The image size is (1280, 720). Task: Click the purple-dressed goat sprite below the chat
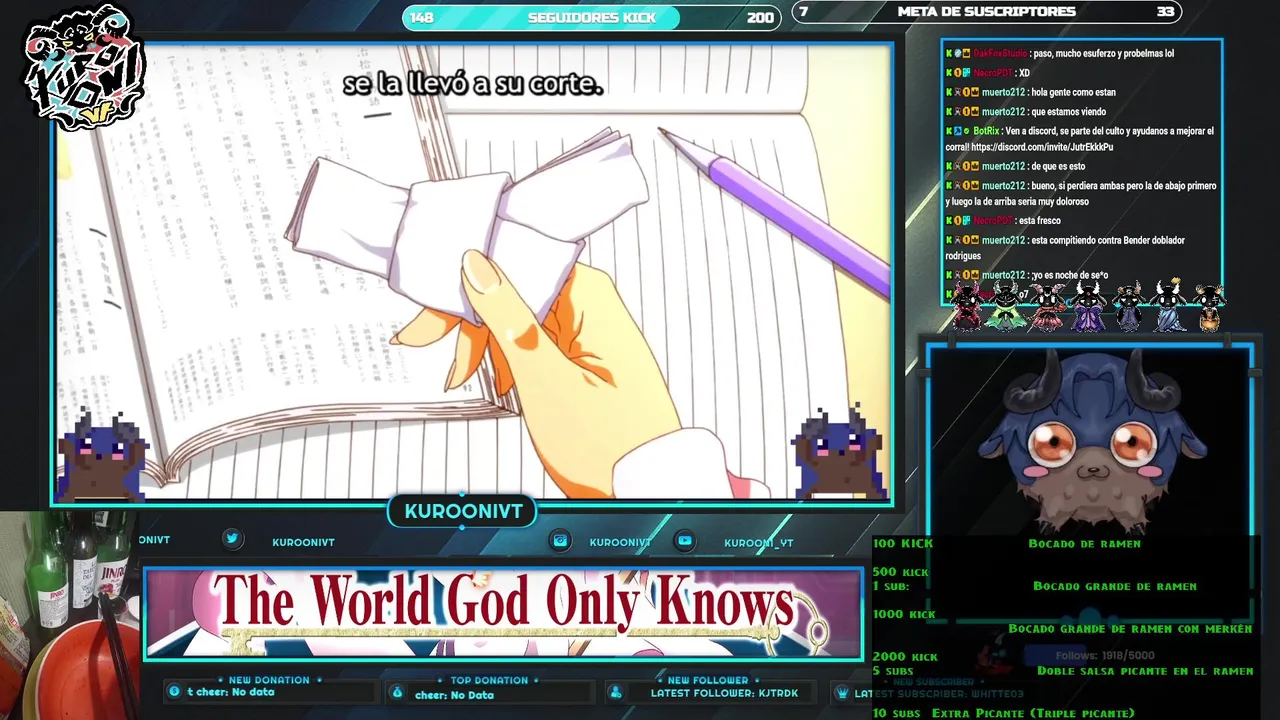click(x=1088, y=307)
